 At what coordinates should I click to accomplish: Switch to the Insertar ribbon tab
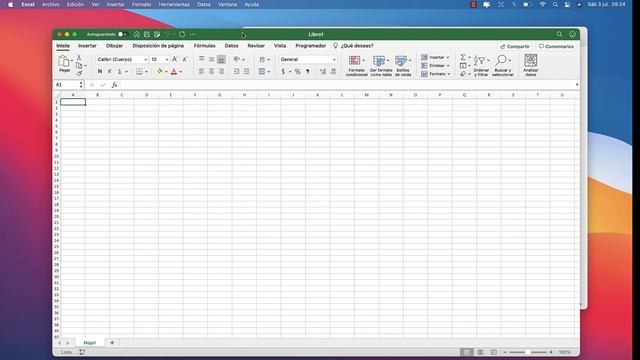coord(87,46)
